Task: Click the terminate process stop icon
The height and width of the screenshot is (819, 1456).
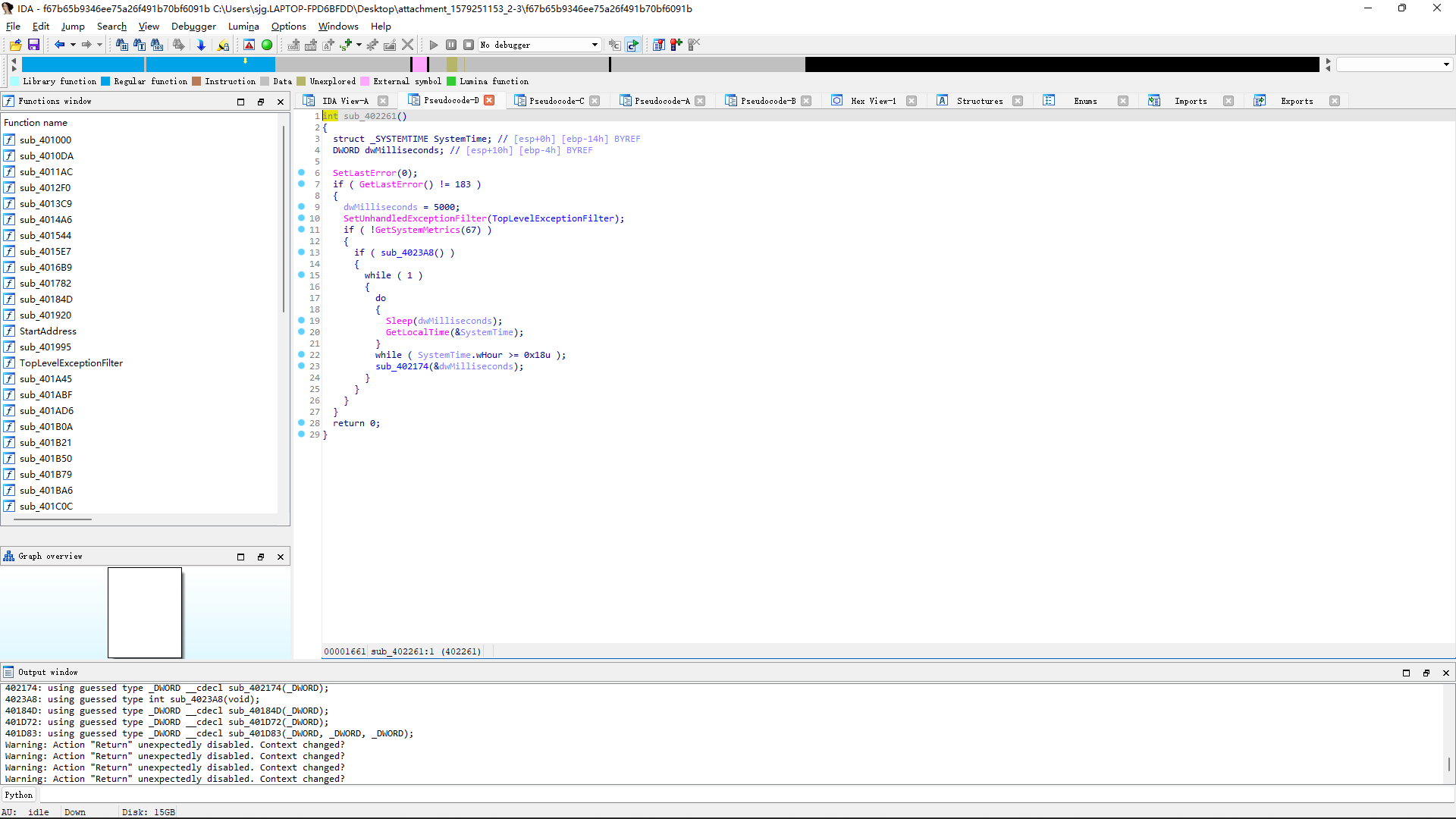Action: click(x=469, y=45)
